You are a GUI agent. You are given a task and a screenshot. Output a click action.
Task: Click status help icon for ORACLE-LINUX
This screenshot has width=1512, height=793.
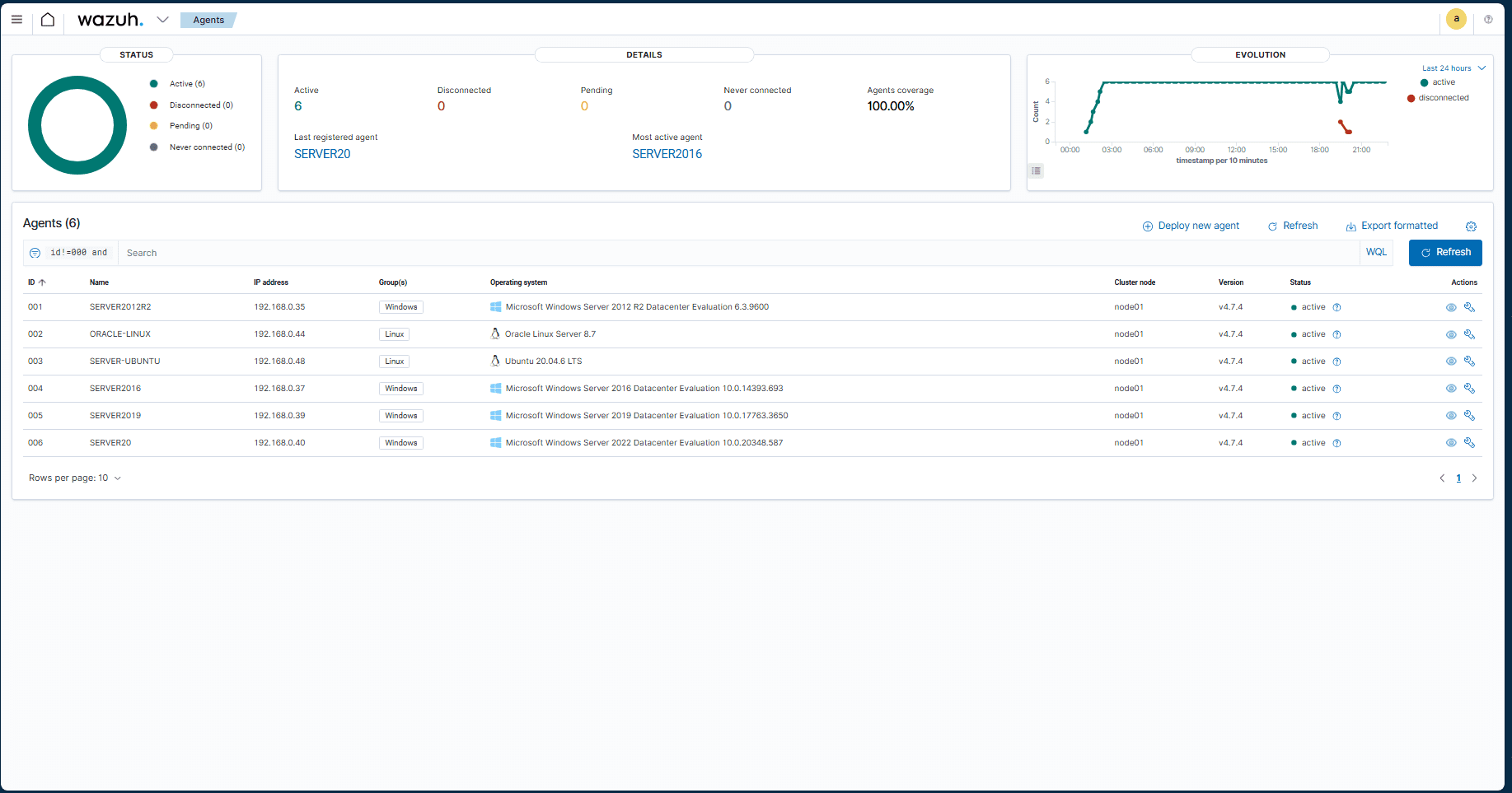pos(1336,334)
